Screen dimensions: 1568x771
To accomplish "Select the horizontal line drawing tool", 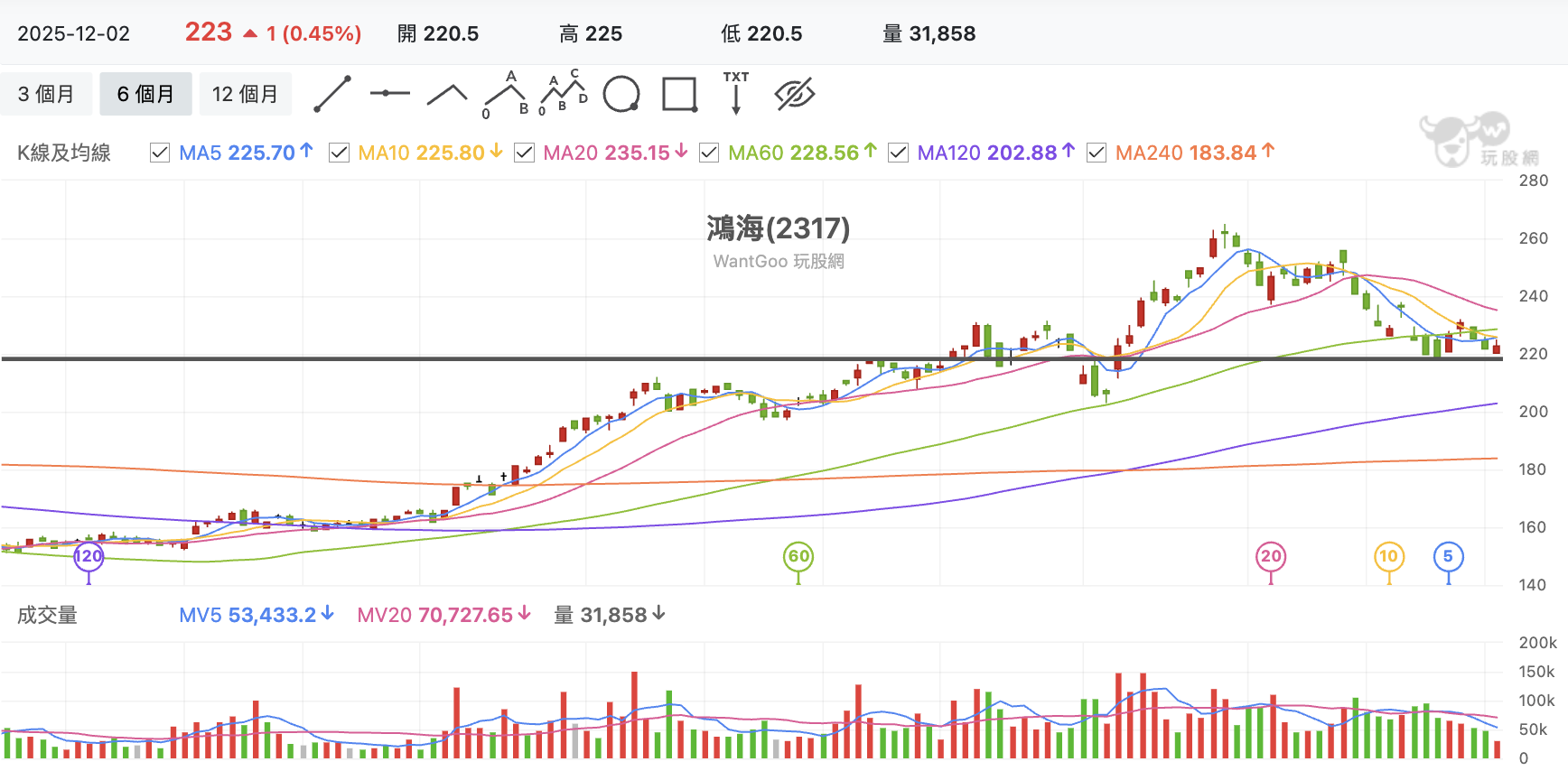I will point(389,93).
